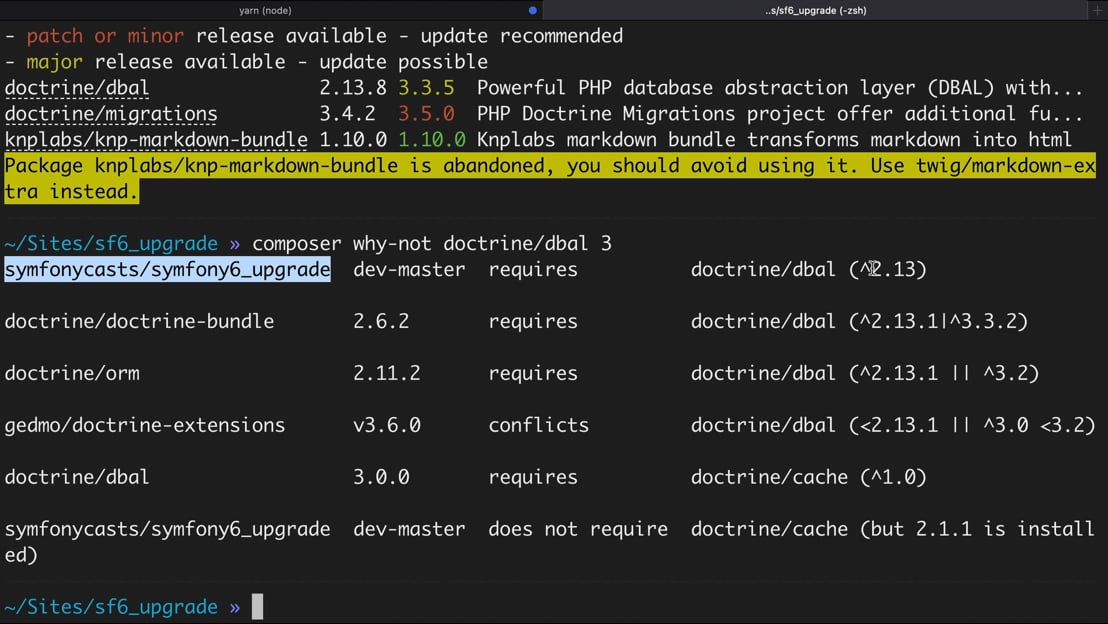Viewport: 1108px width, 624px height.
Task: Select the sf6_upgrade (-zsh) tab
Action: tap(814, 10)
